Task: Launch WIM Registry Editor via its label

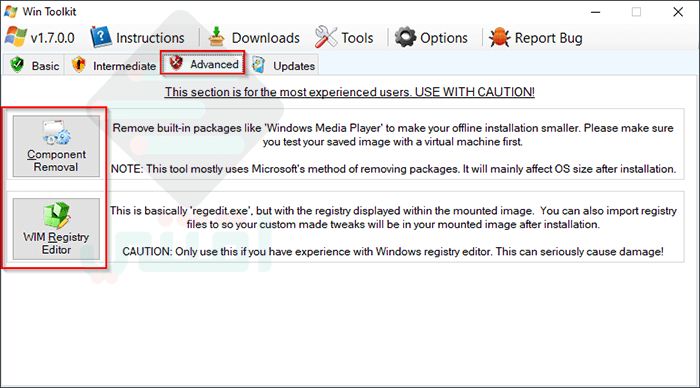Action: coord(56,243)
